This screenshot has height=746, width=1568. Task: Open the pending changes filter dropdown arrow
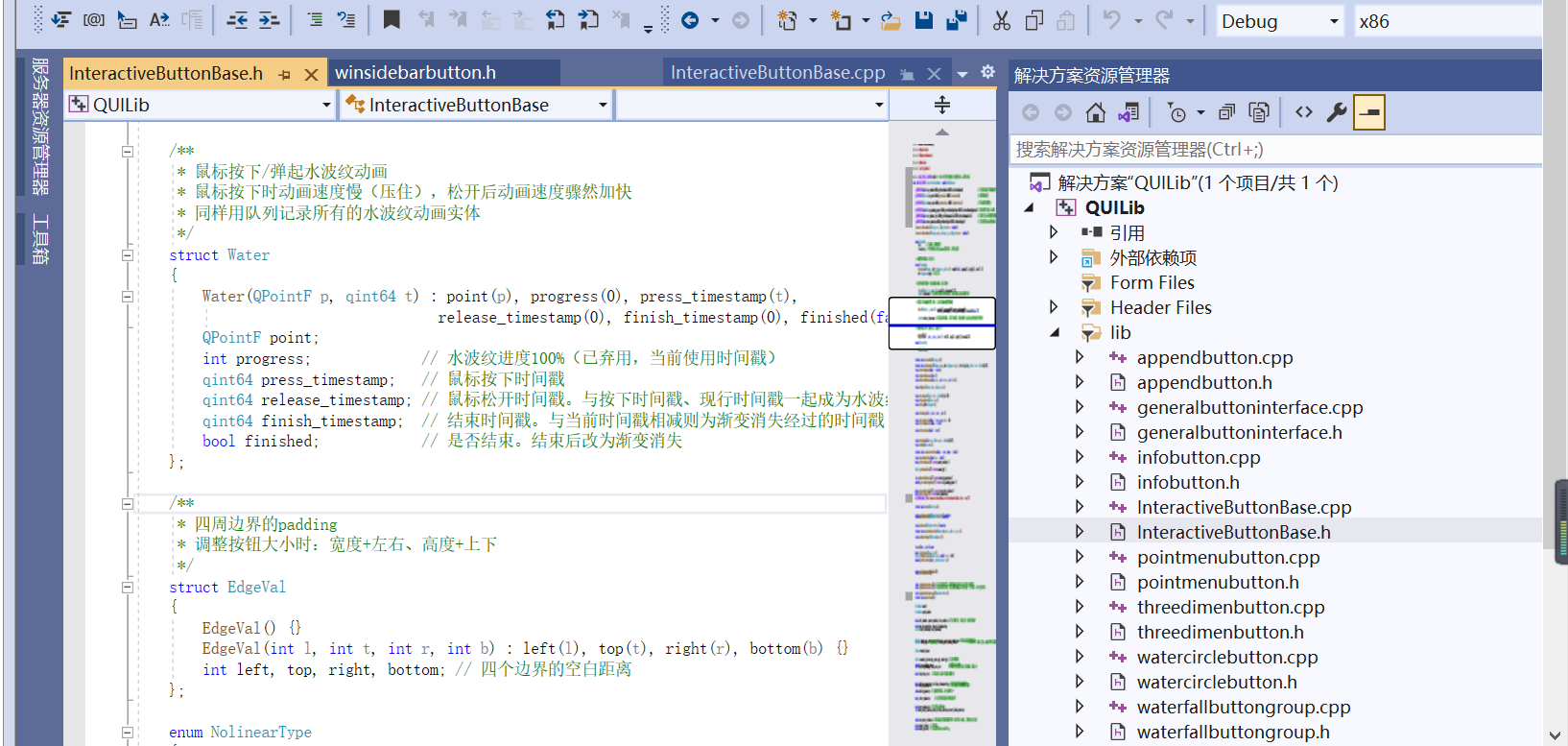tap(1200, 113)
